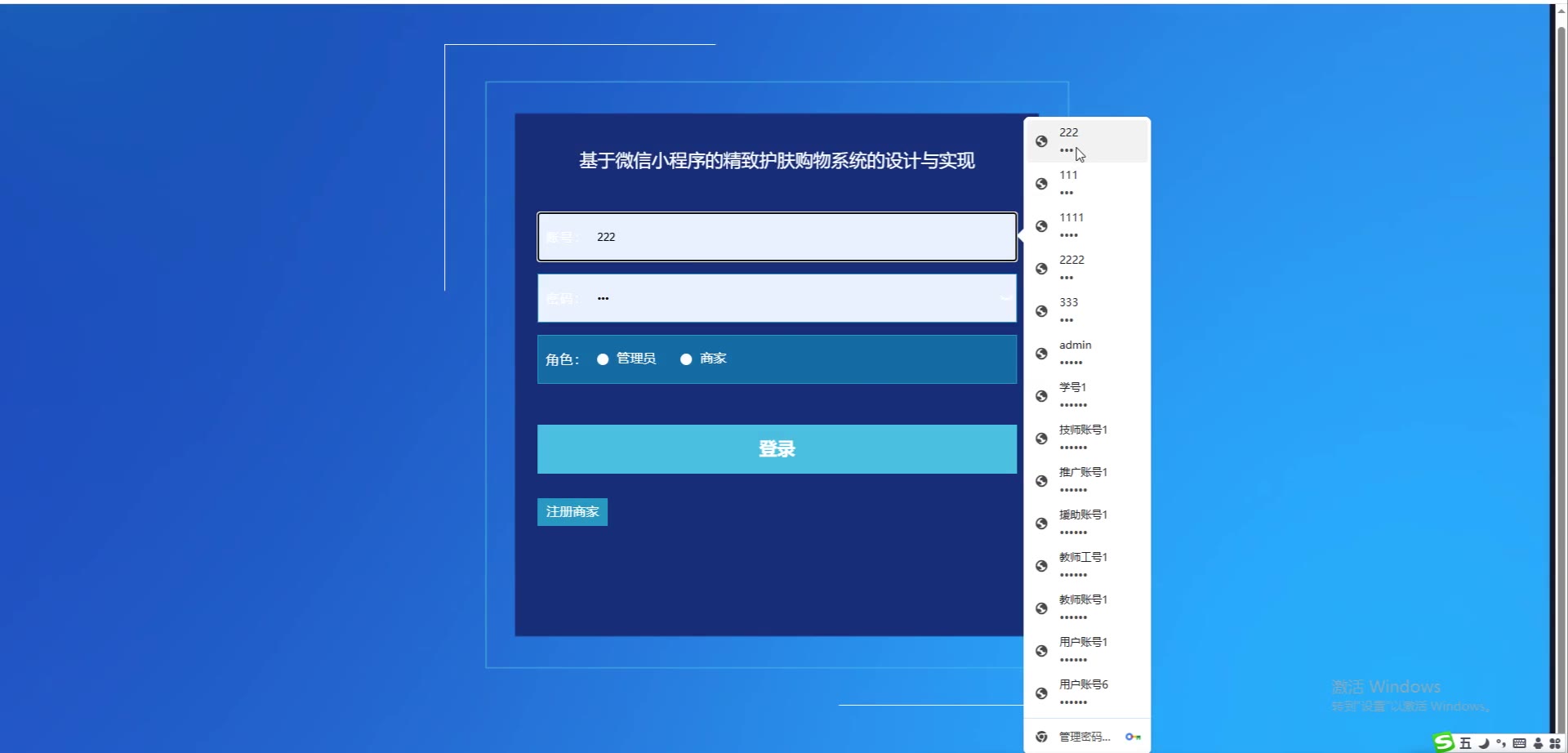Click the page scrollbar up arrow
The image size is (1568, 753).
click(1561, 11)
